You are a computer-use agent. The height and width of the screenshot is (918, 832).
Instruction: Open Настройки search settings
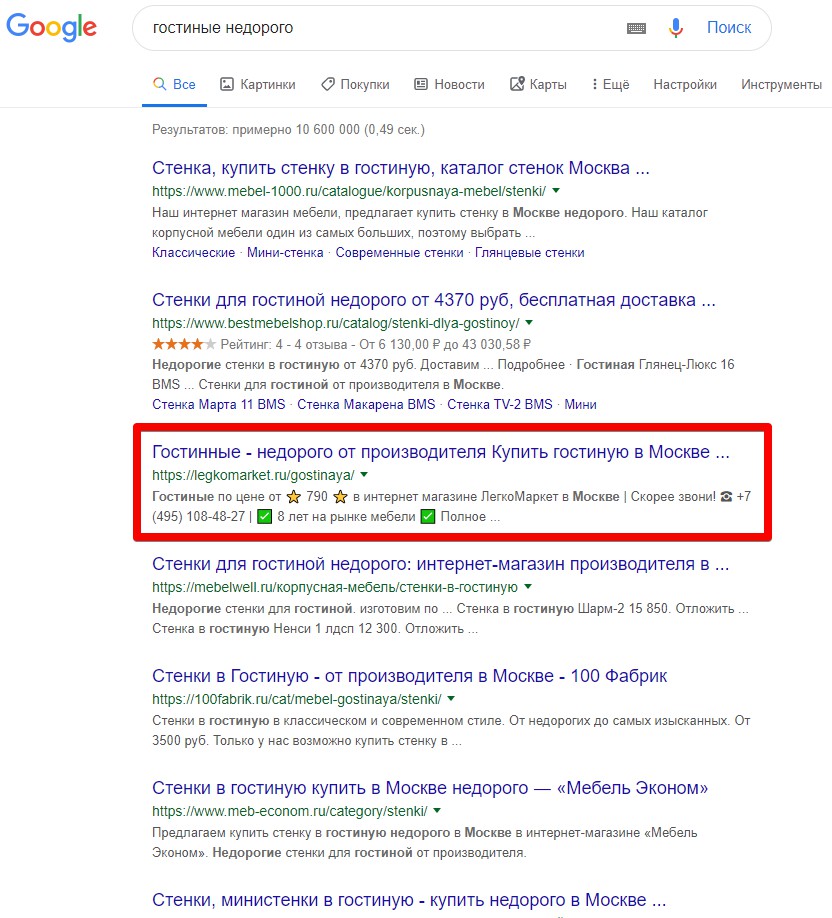point(685,84)
